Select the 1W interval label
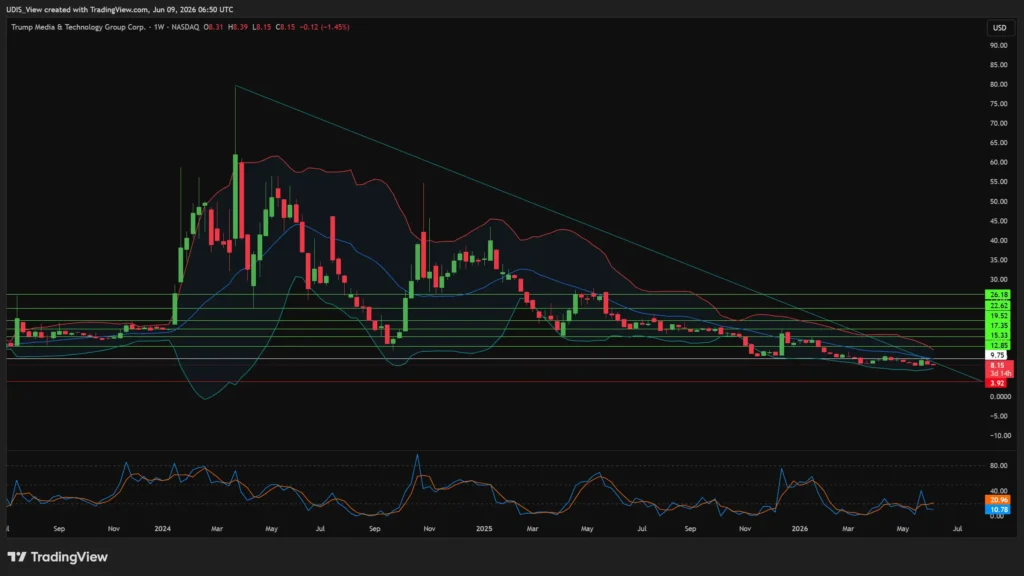1024x576 pixels. coord(159,27)
